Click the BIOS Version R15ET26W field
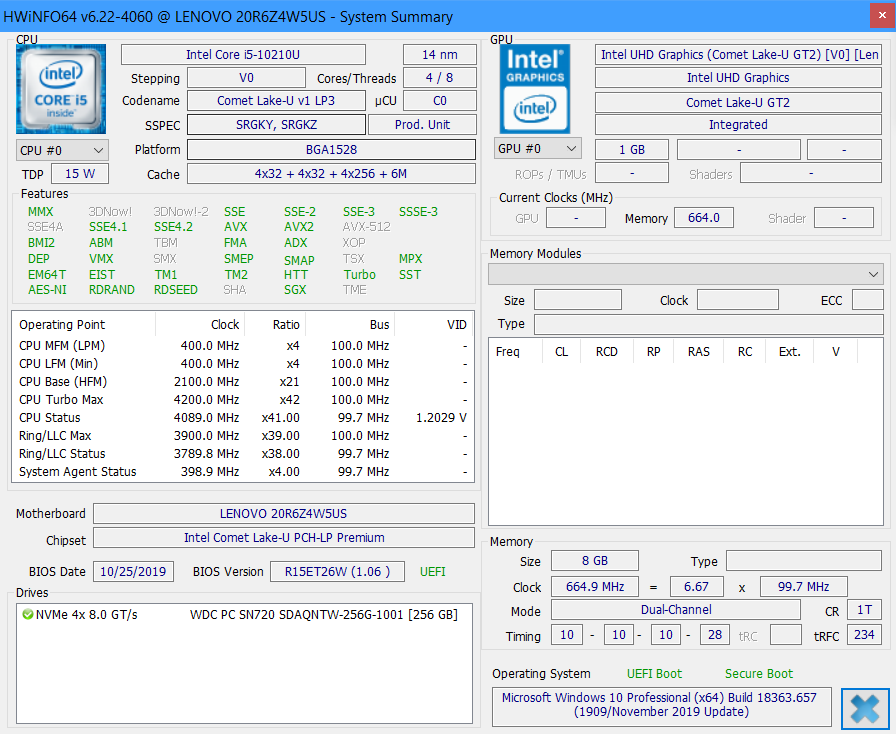This screenshot has height=734, width=896. [x=337, y=572]
